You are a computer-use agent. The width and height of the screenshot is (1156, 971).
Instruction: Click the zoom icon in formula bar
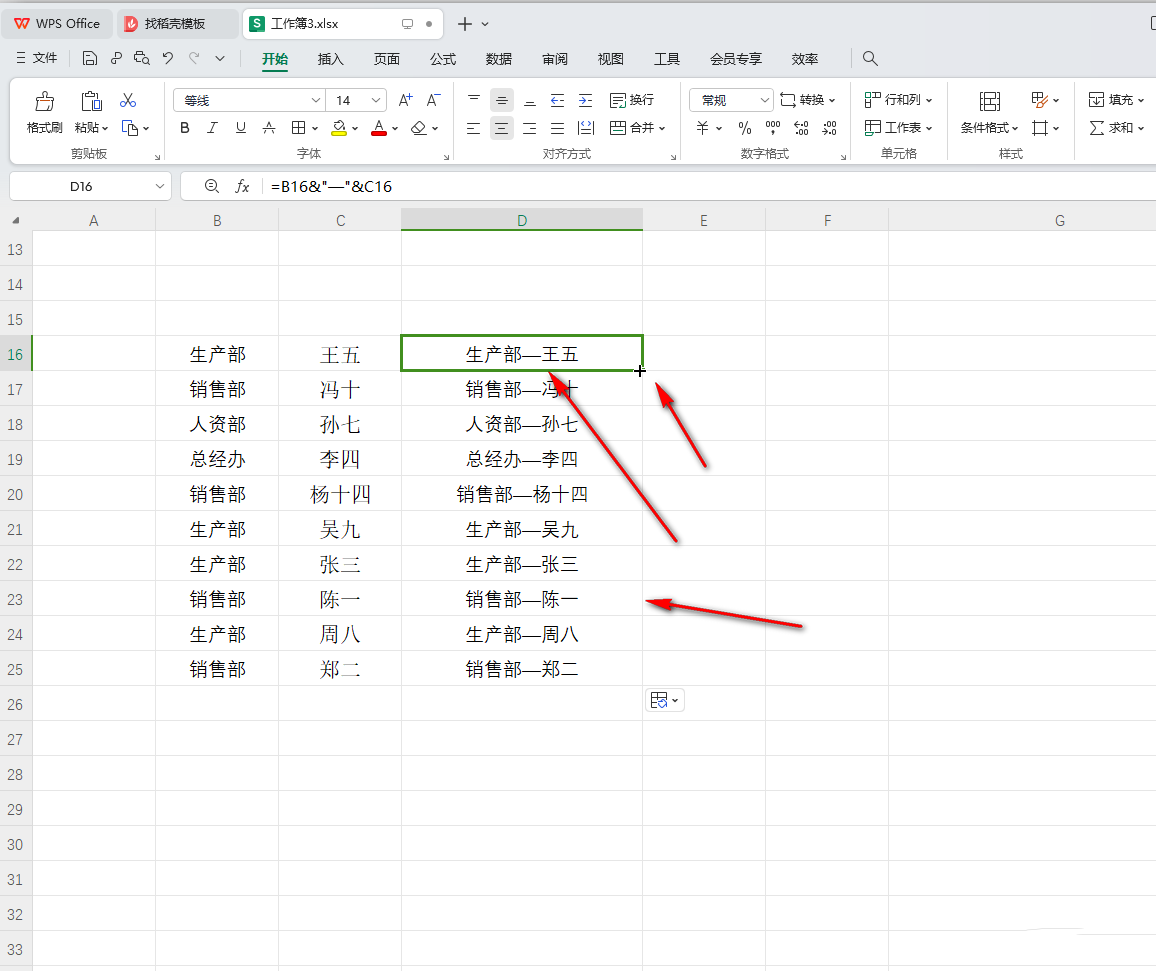click(x=212, y=187)
